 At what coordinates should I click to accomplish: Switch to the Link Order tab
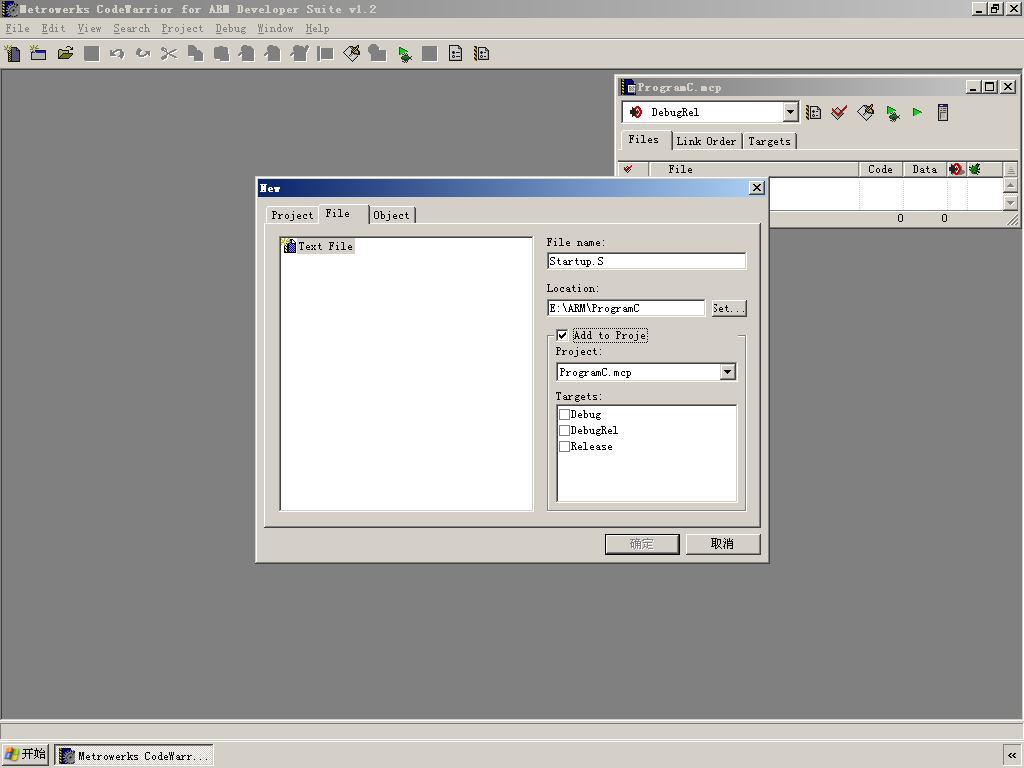point(706,141)
